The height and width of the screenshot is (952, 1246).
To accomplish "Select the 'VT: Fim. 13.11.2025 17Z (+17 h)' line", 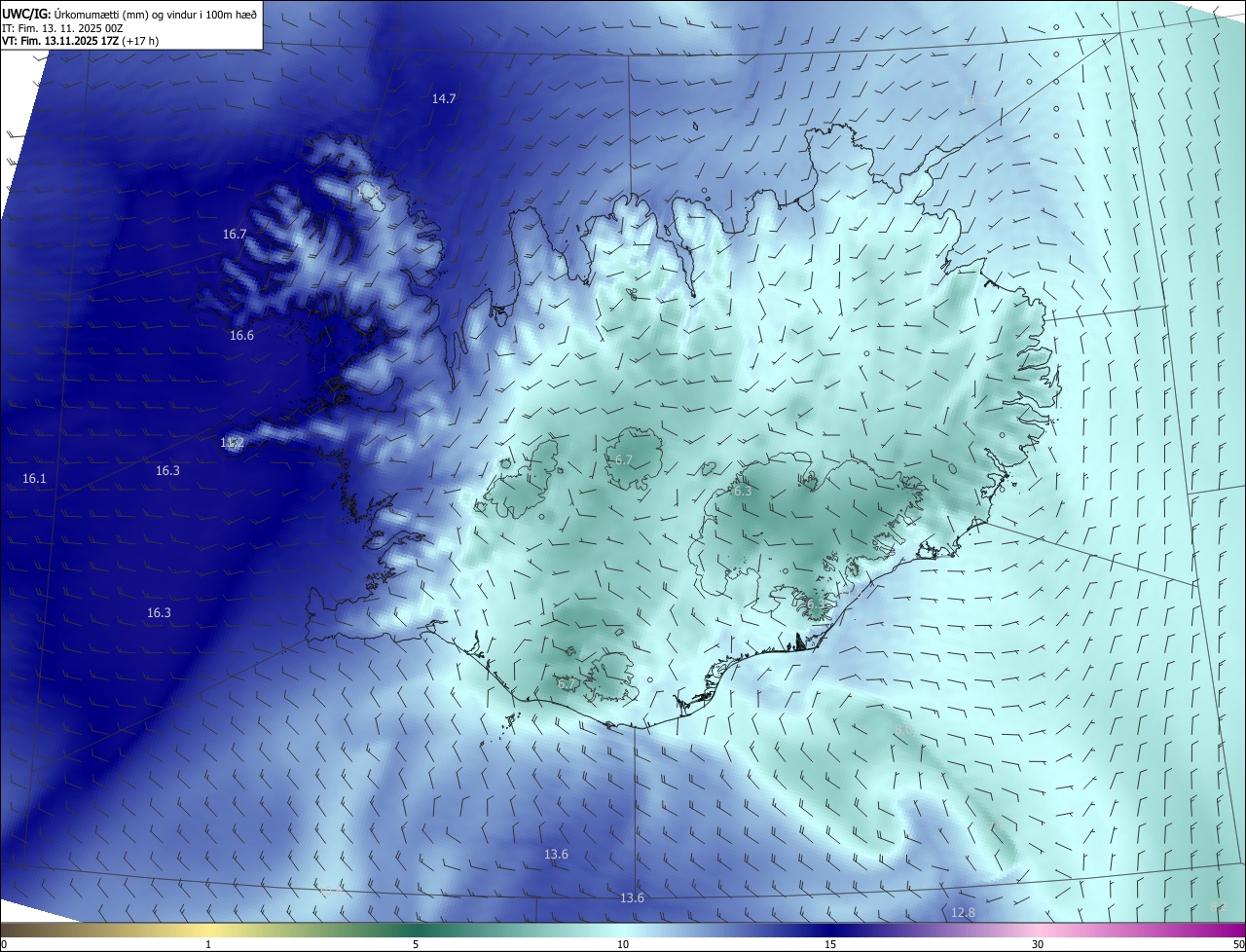I will pyautogui.click(x=81, y=41).
